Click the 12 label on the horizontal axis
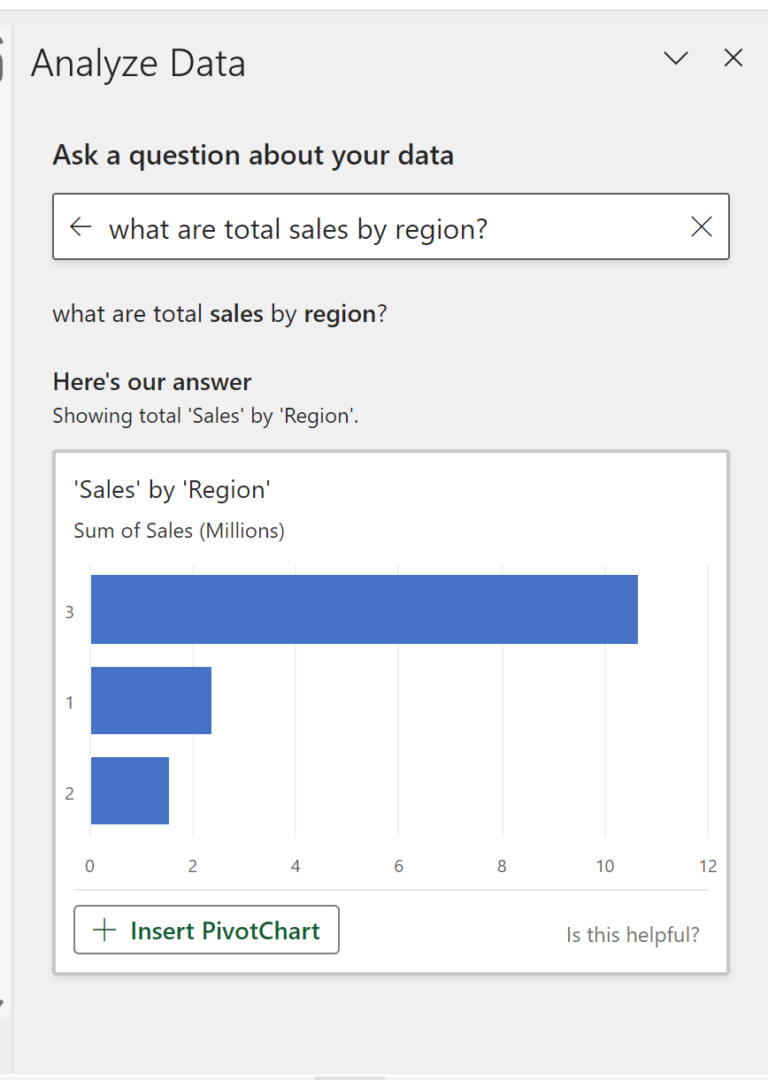Screen dimensions: 768x1080 (708, 866)
